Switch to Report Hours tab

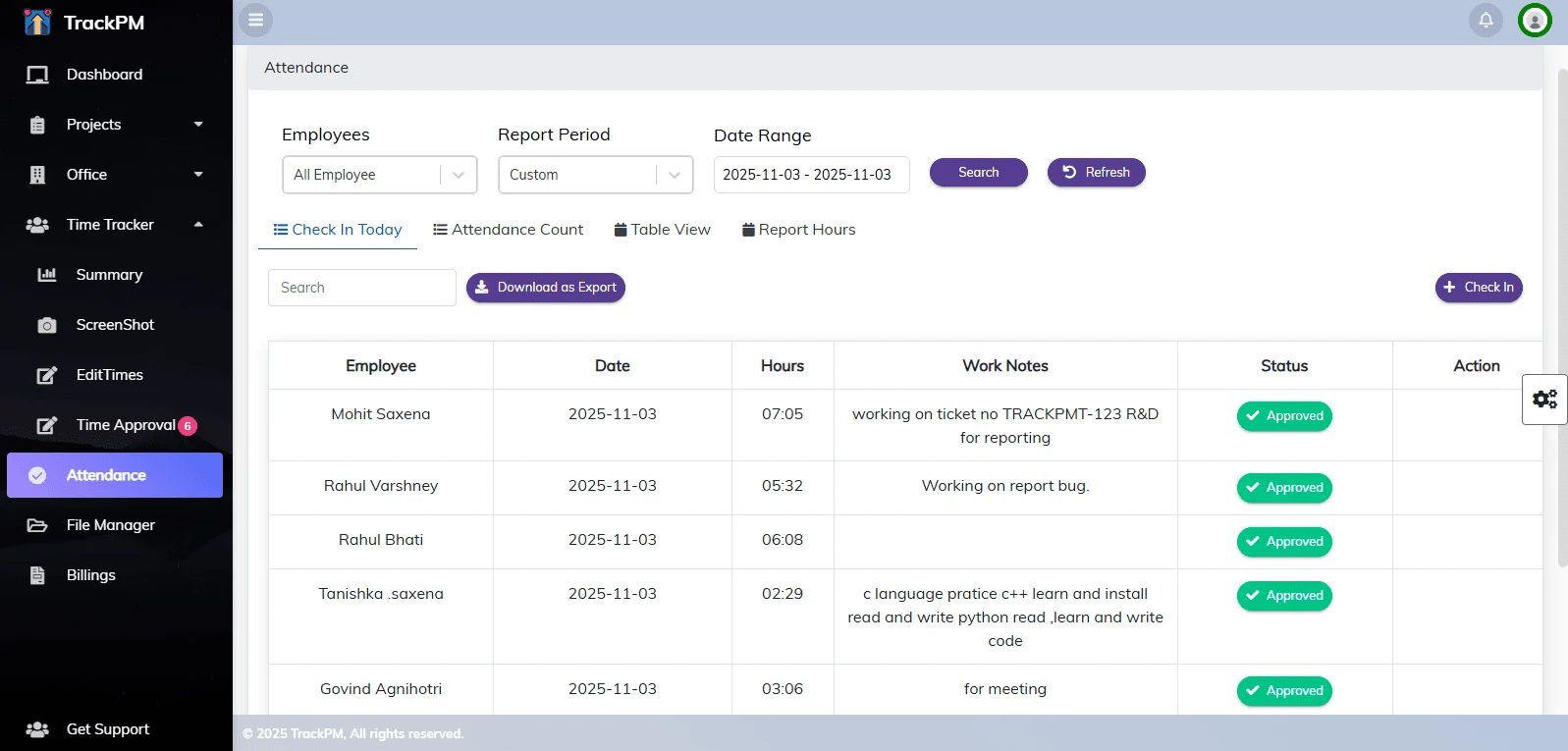(x=799, y=230)
